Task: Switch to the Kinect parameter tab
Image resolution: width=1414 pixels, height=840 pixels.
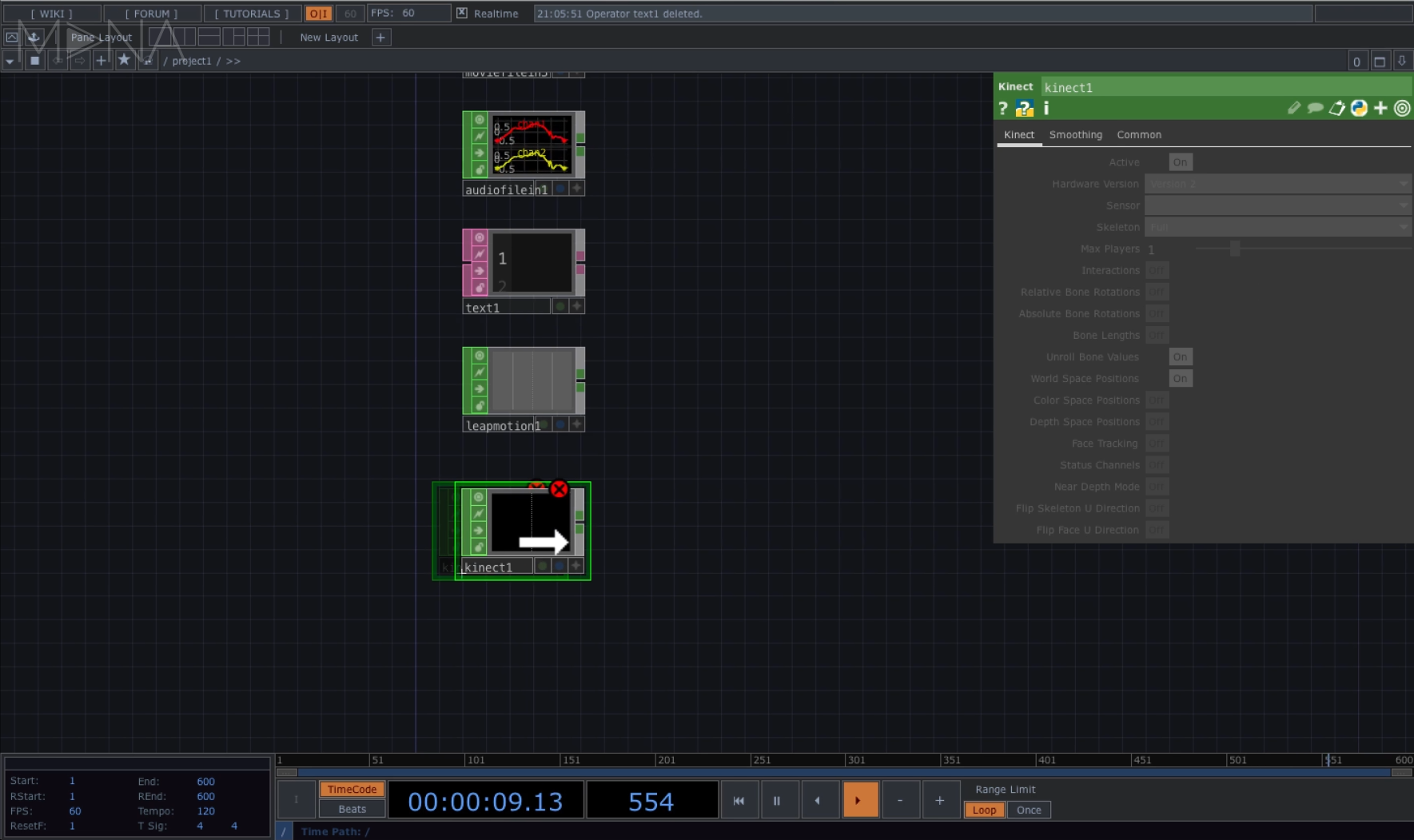Action: coord(1019,135)
